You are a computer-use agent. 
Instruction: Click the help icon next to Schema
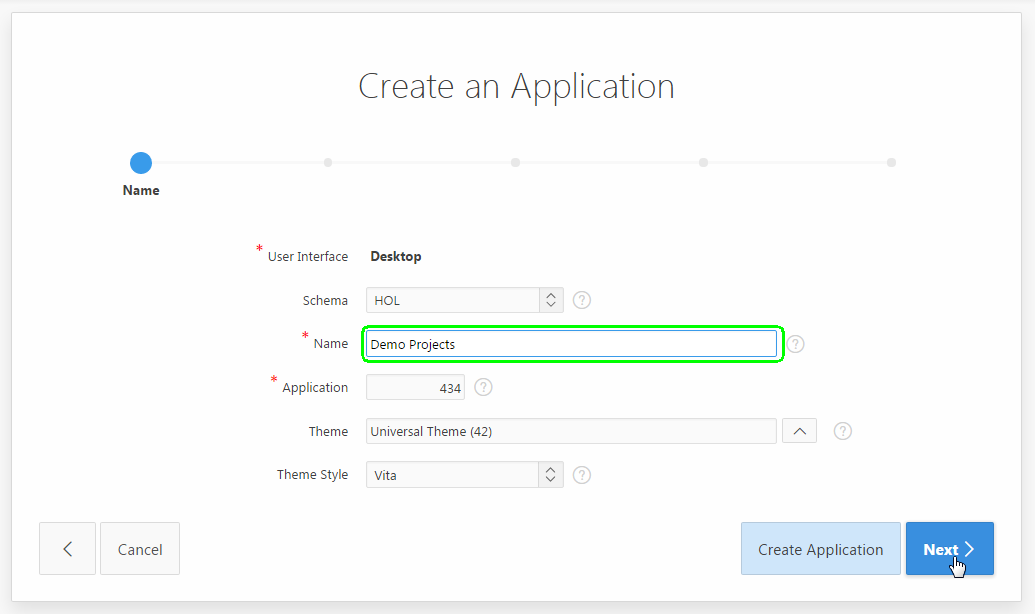(582, 300)
